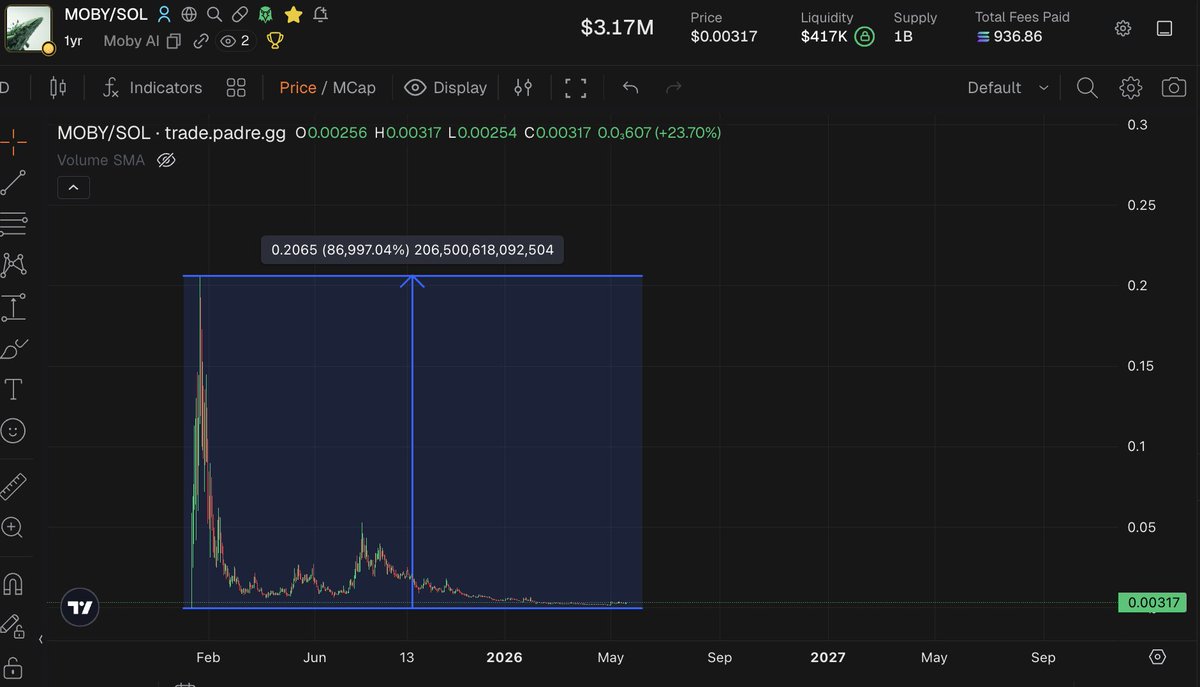View the token developer profile icon
This screenshot has height=687, width=1200.
coord(164,15)
